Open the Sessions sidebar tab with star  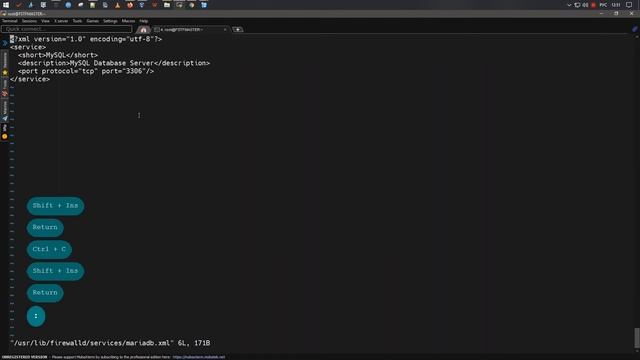point(5,63)
